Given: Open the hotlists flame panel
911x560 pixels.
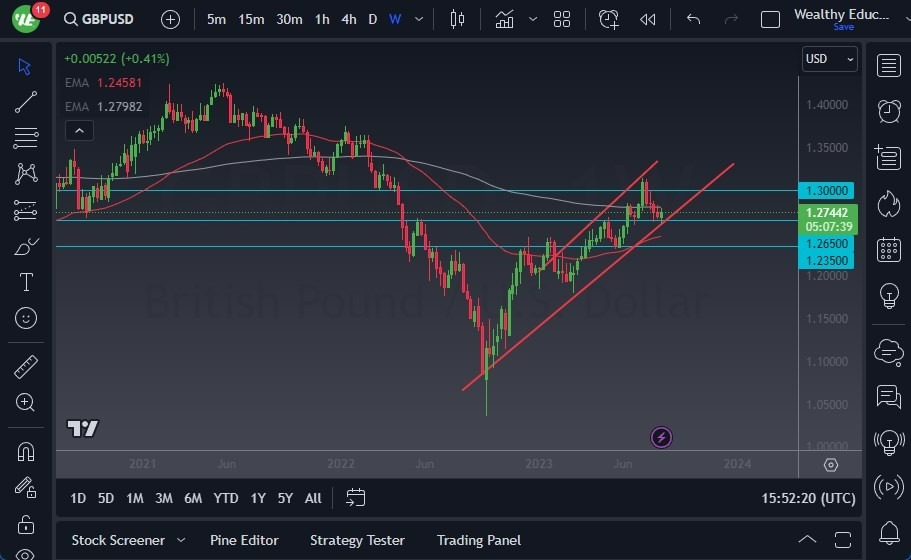Looking at the screenshot, I should click(889, 204).
